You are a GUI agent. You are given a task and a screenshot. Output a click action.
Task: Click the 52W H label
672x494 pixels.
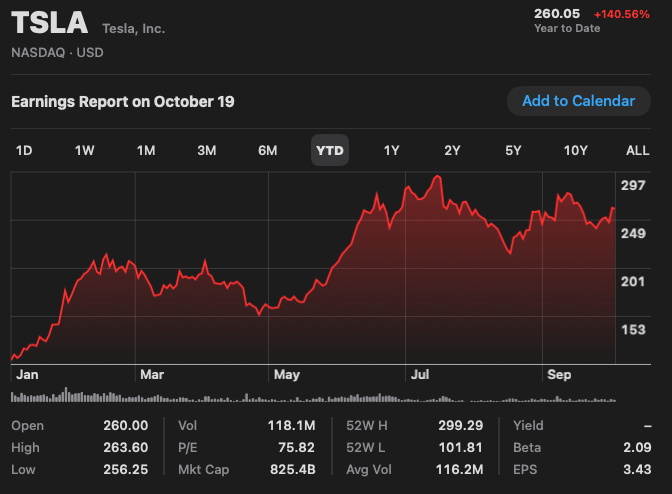[x=367, y=425]
